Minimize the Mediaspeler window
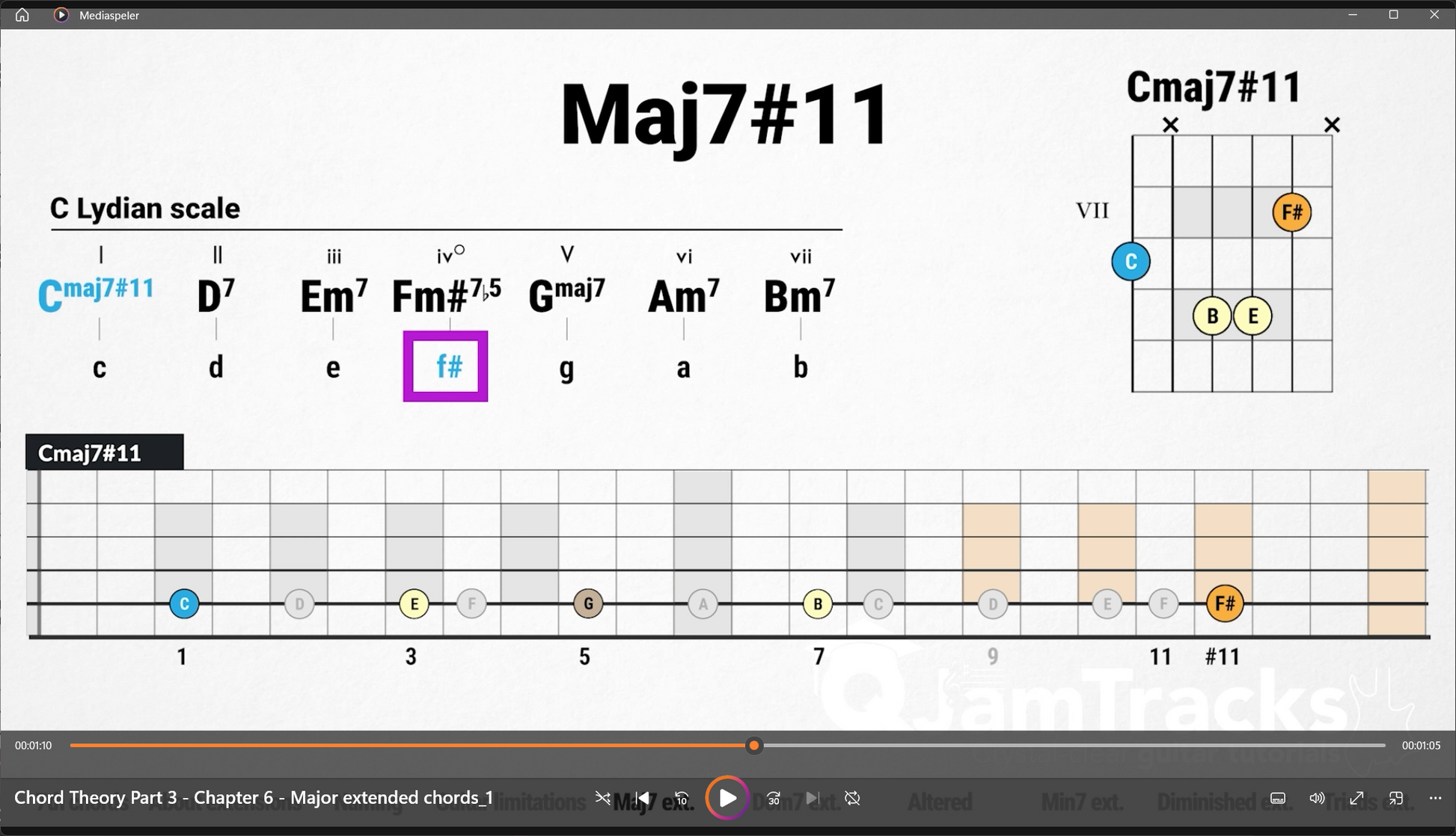Image resolution: width=1456 pixels, height=836 pixels. (x=1353, y=15)
